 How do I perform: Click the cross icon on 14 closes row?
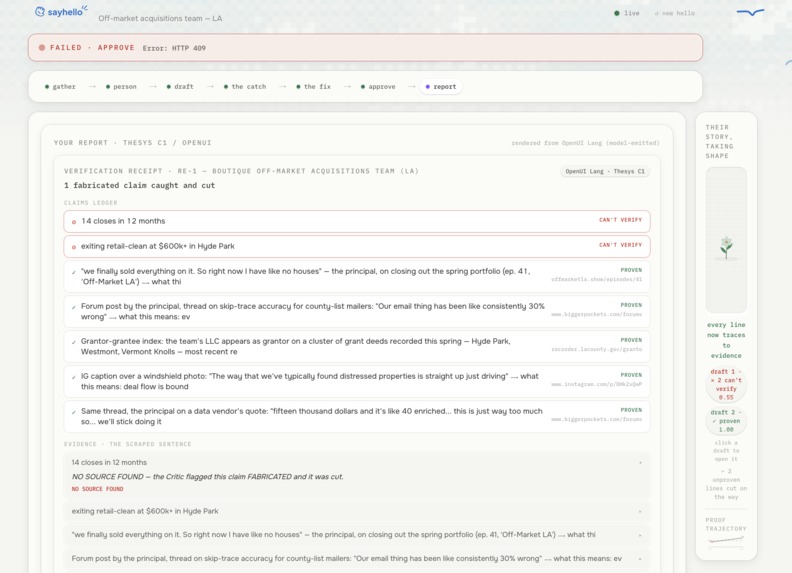click(x=74, y=222)
